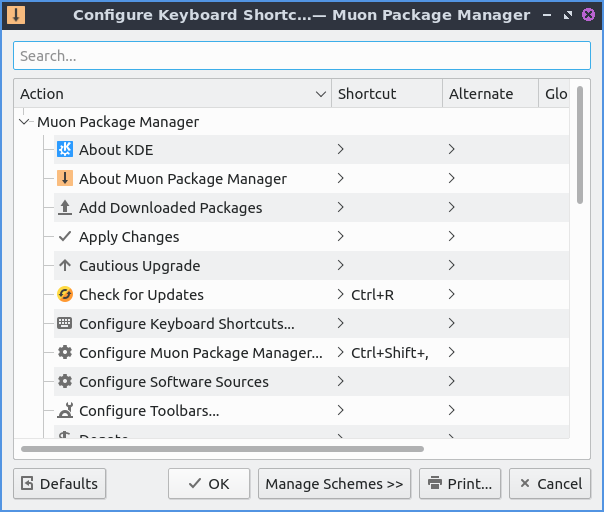604x512 pixels.
Task: Click the Print button
Action: [459, 484]
